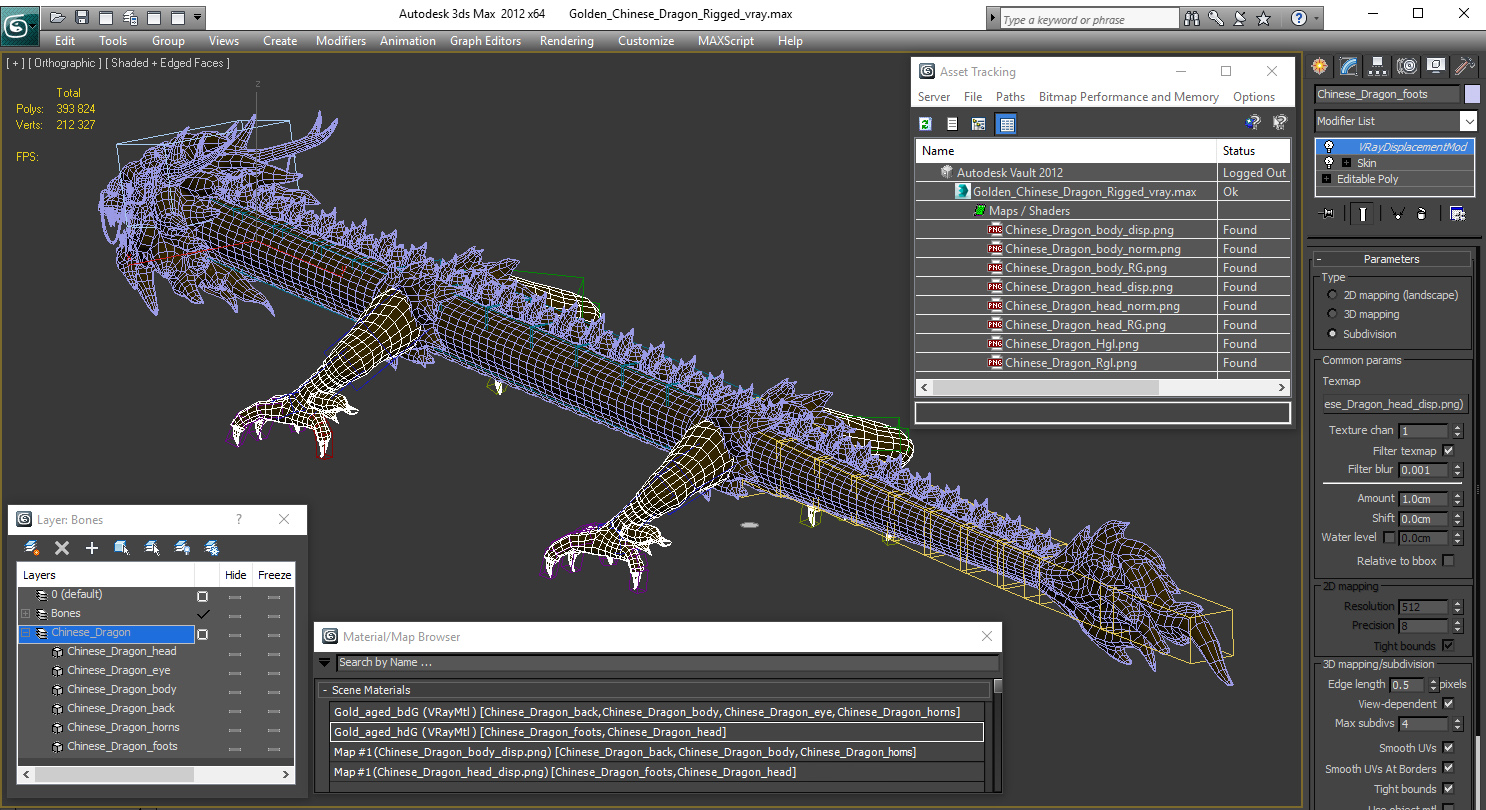Screen dimensions: 1486x810
Task: Open the Modify command panel tab
Action: pos(1349,66)
